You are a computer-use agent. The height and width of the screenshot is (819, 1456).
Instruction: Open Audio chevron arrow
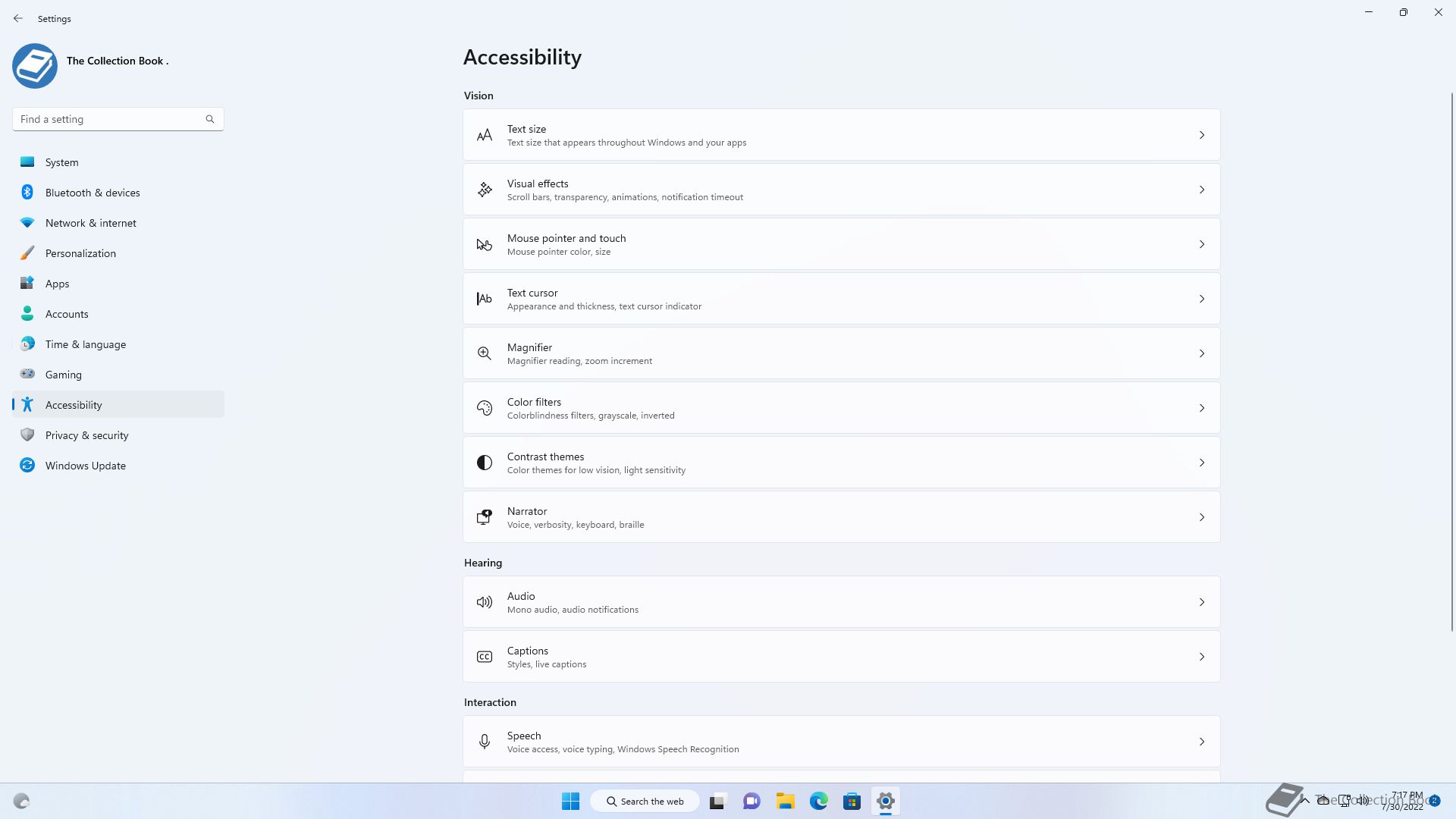click(x=1202, y=602)
